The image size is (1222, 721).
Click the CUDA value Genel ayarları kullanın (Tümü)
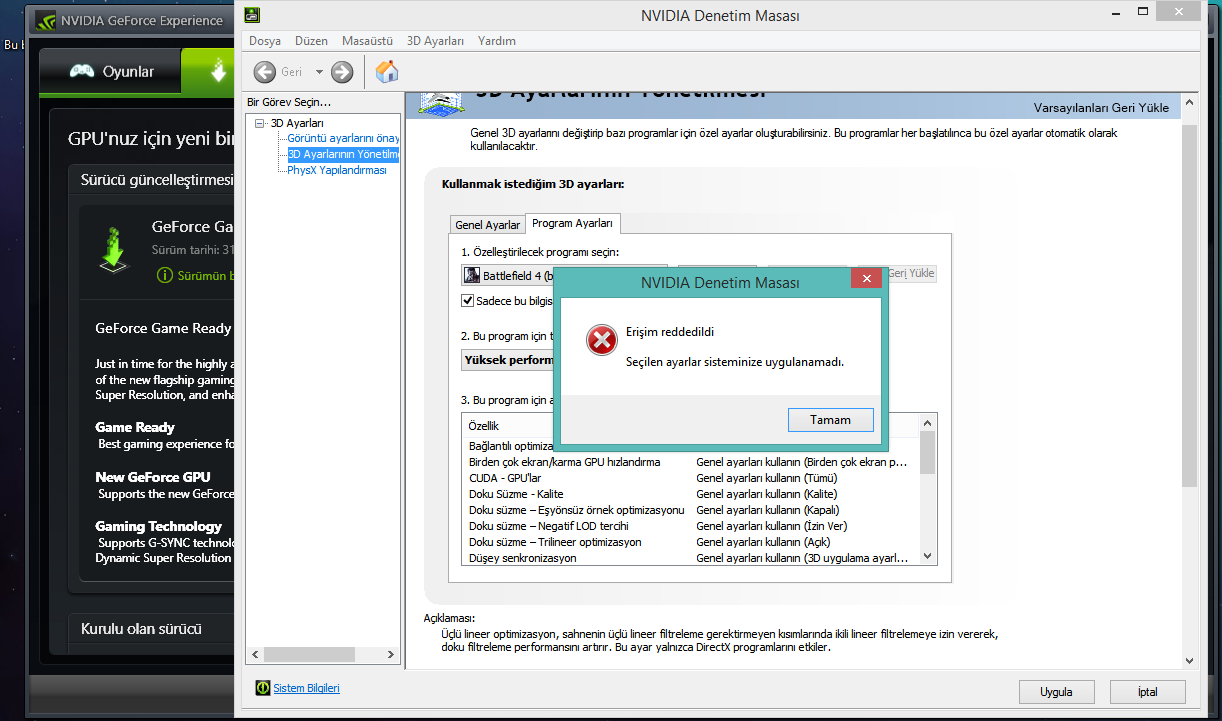(766, 478)
